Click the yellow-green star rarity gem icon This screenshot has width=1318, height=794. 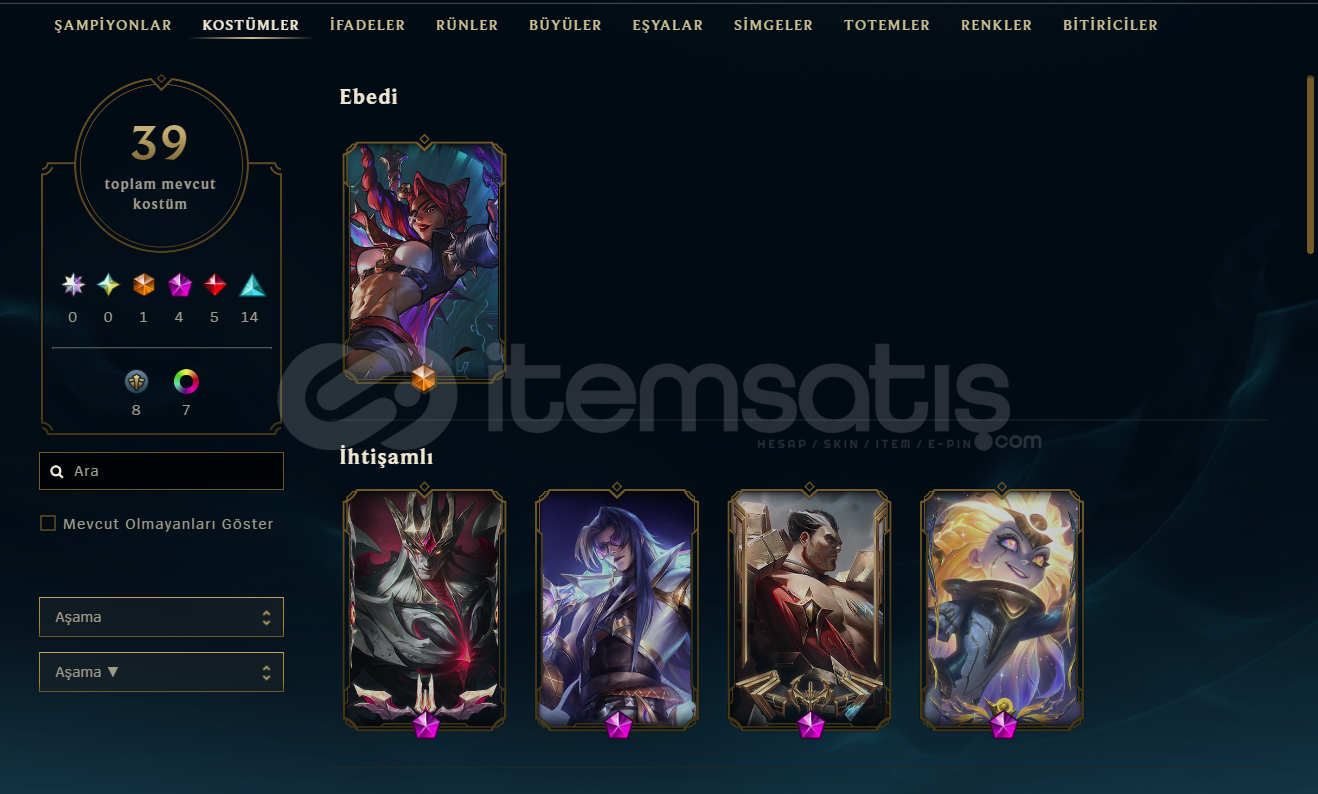[108, 286]
